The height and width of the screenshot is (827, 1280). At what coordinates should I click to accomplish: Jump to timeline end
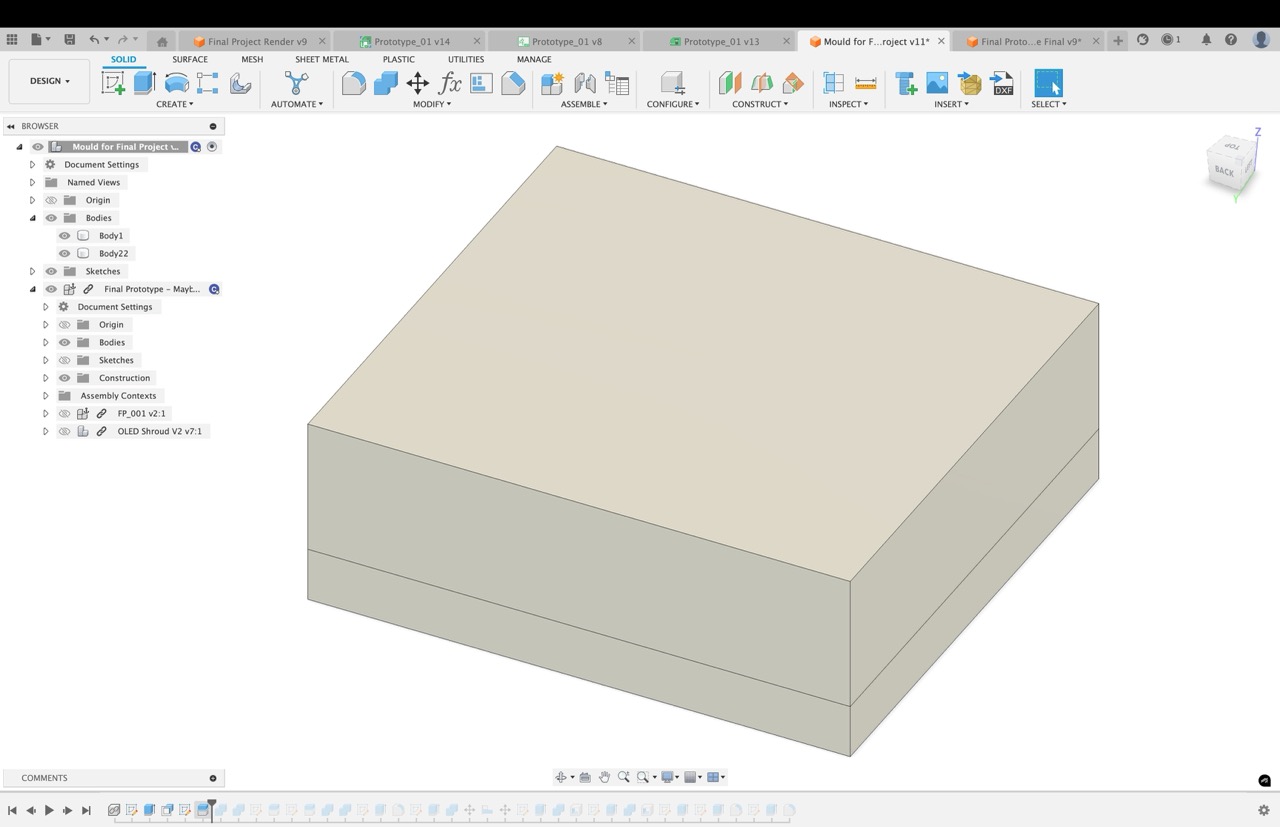tap(86, 810)
